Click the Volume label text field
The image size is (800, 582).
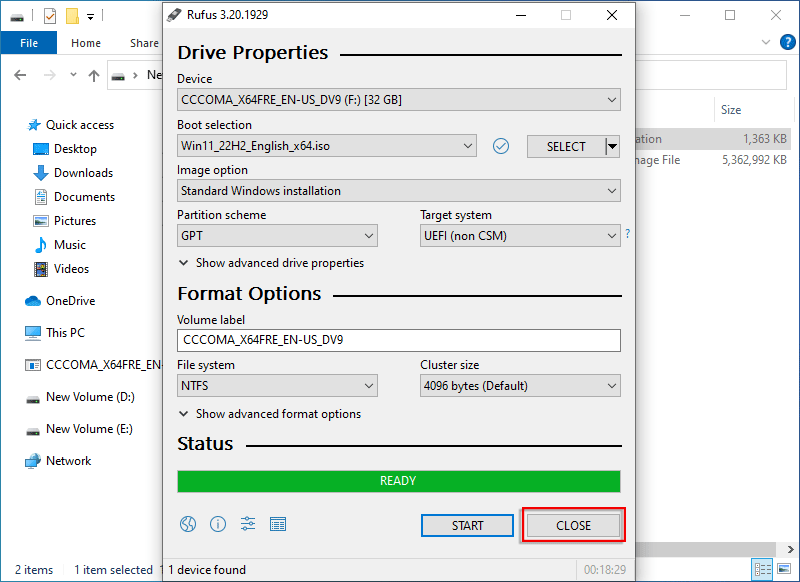398,340
